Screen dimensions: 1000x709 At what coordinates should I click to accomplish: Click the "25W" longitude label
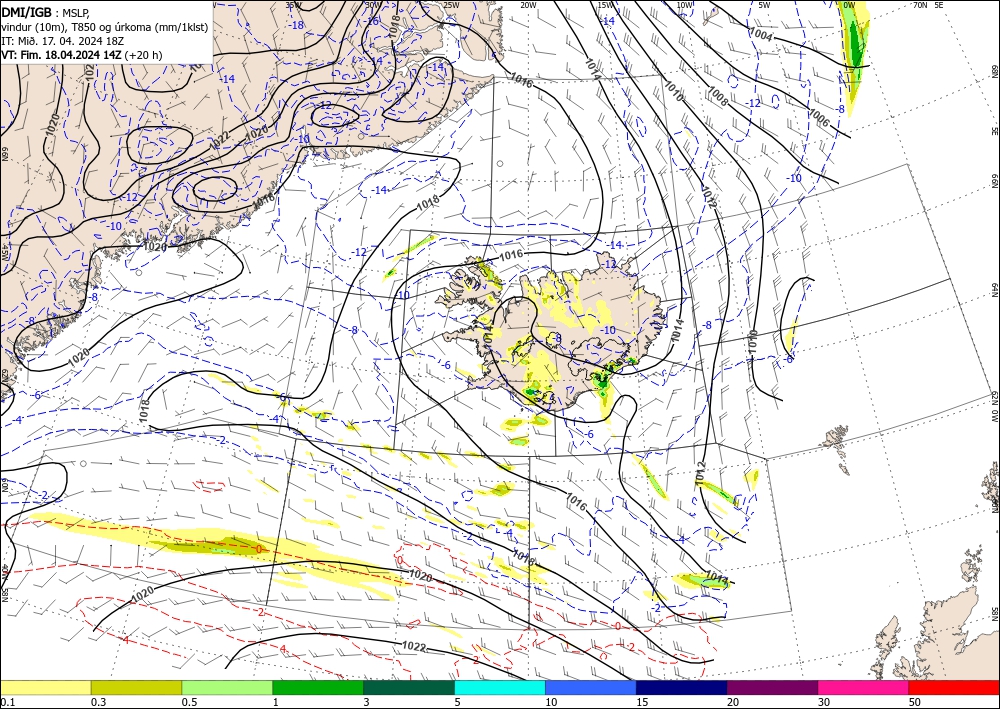(451, 5)
